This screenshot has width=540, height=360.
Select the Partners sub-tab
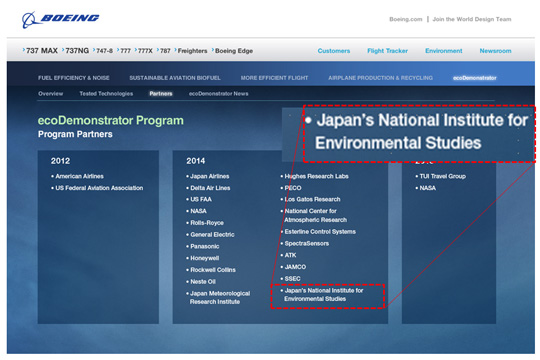tap(161, 94)
